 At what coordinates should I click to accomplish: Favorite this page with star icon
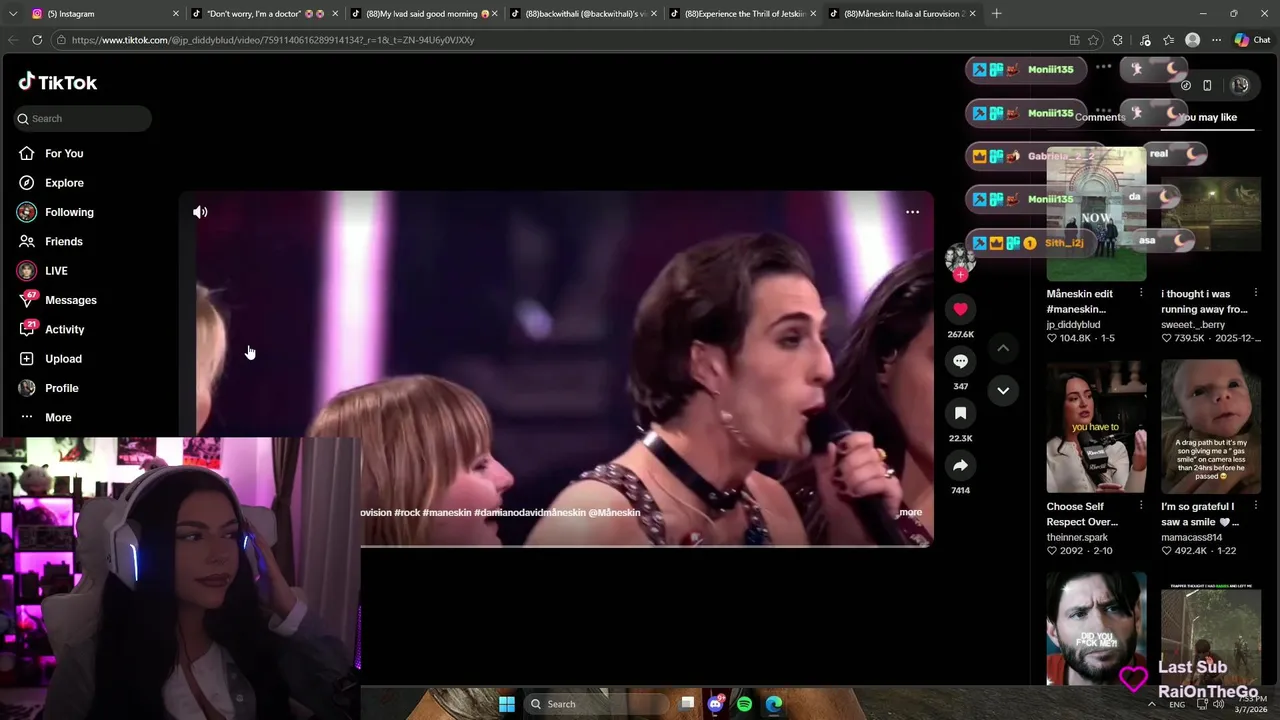point(1093,40)
